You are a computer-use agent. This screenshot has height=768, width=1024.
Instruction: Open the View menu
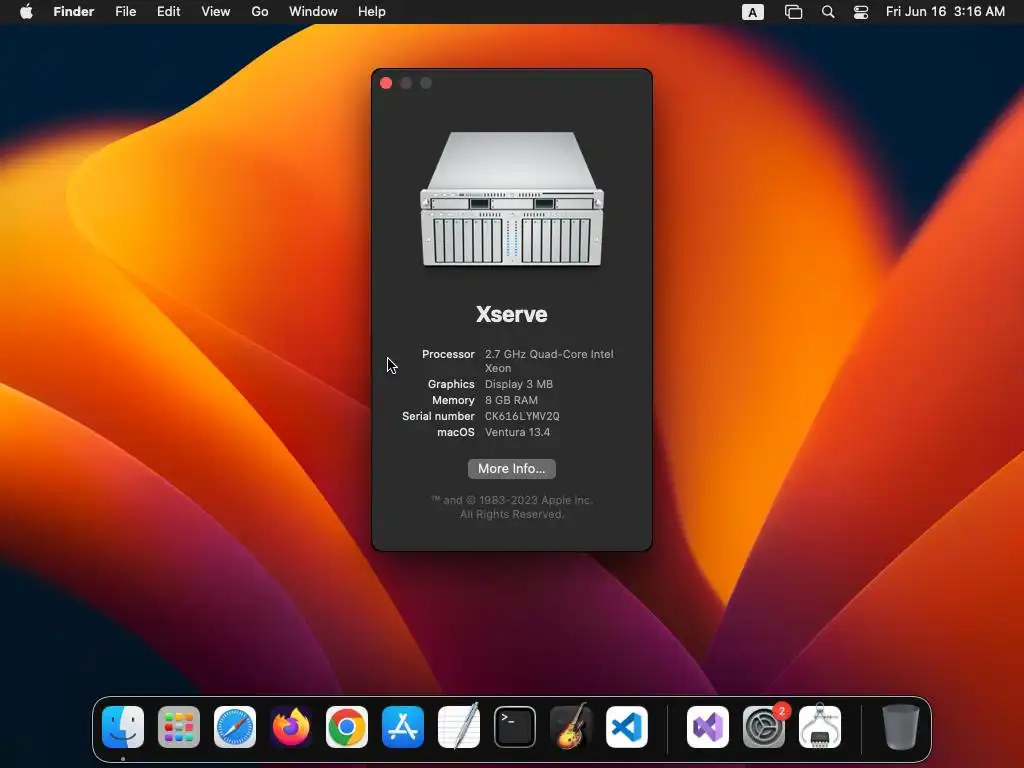216,12
